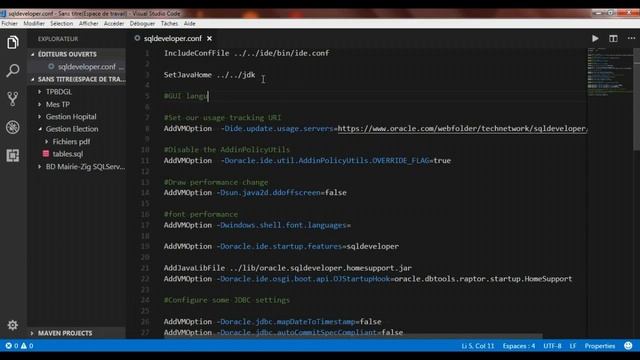Change indentation via Espaces : 4
The width and height of the screenshot is (640, 360).
[x=519, y=346]
